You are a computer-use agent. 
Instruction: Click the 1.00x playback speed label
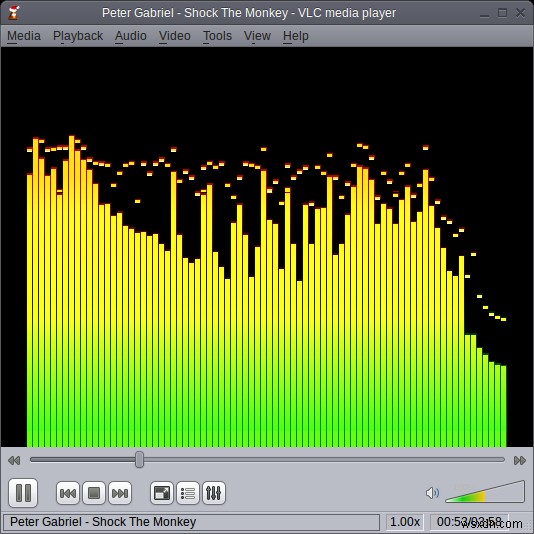[x=405, y=521]
